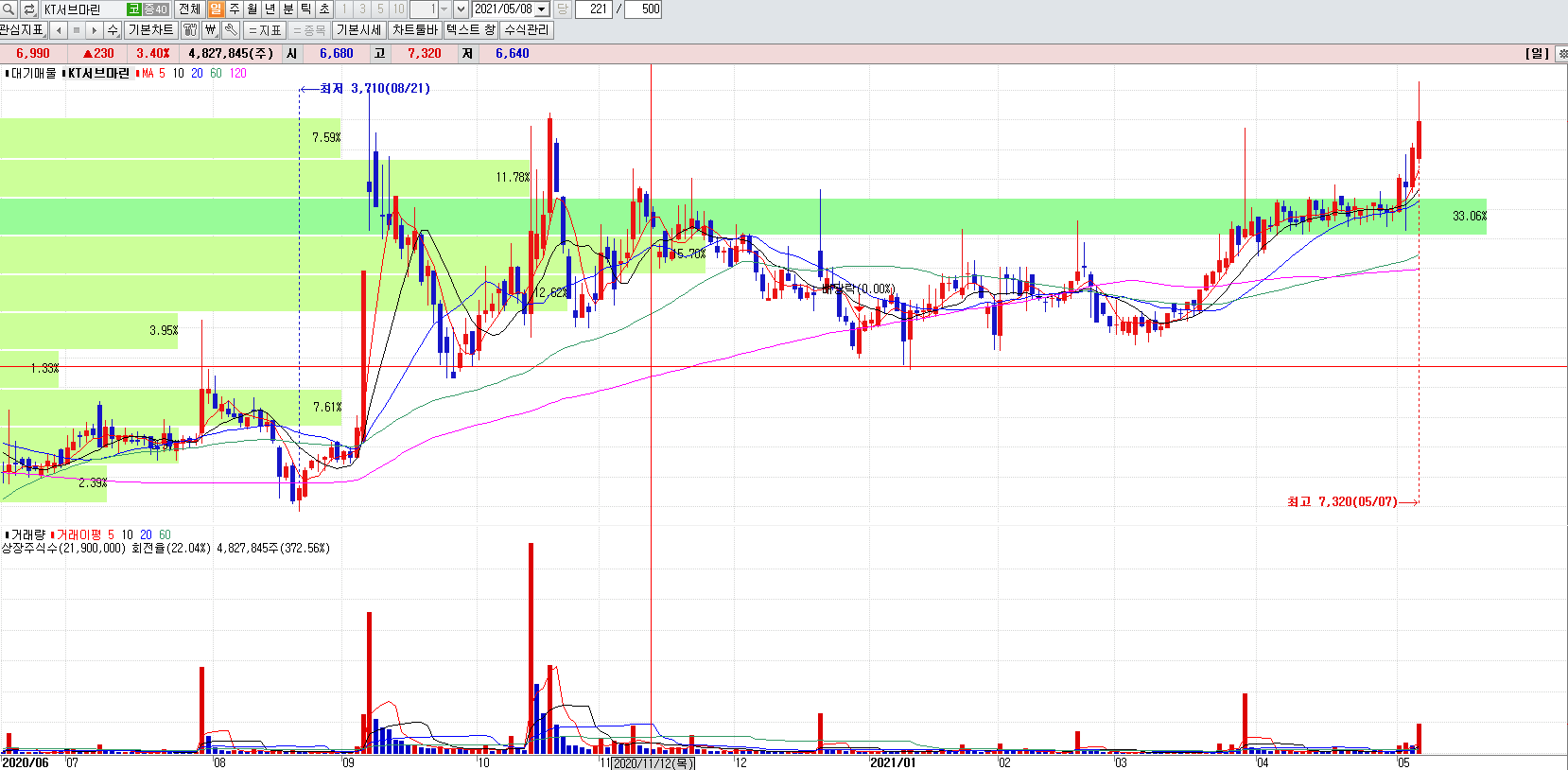The width and height of the screenshot is (1568, 770).
Task: Switch to yearly (년) chart period
Action: [x=270, y=9]
